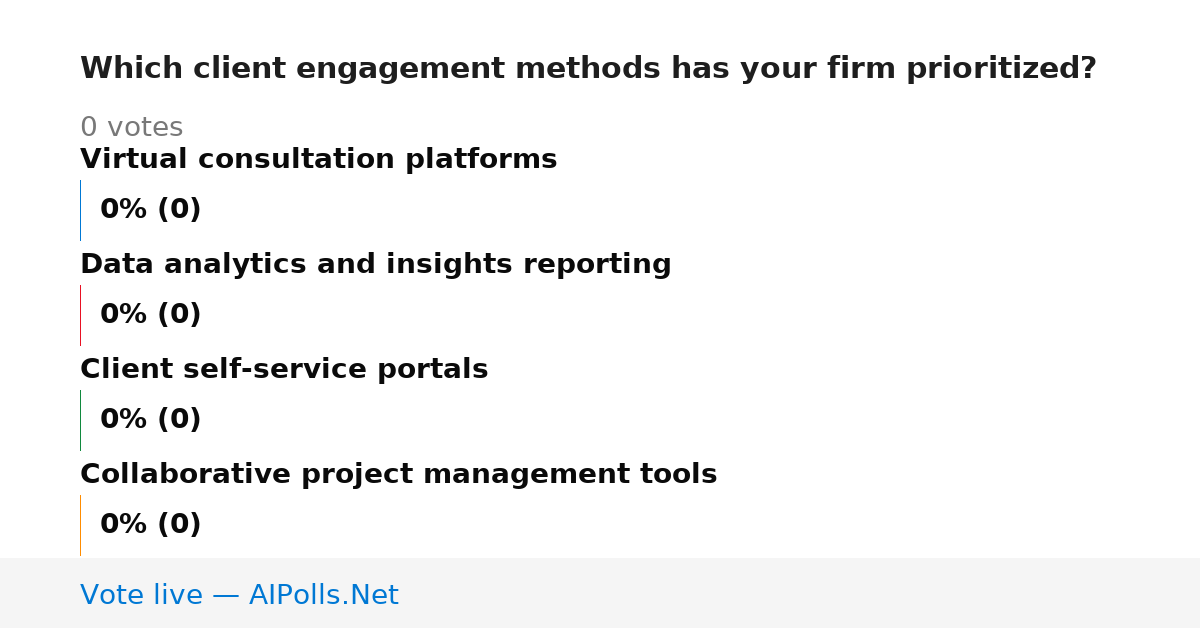Click 0% (0) result under Client self-service portals
This screenshot has width=1200, height=628.
click(150, 420)
